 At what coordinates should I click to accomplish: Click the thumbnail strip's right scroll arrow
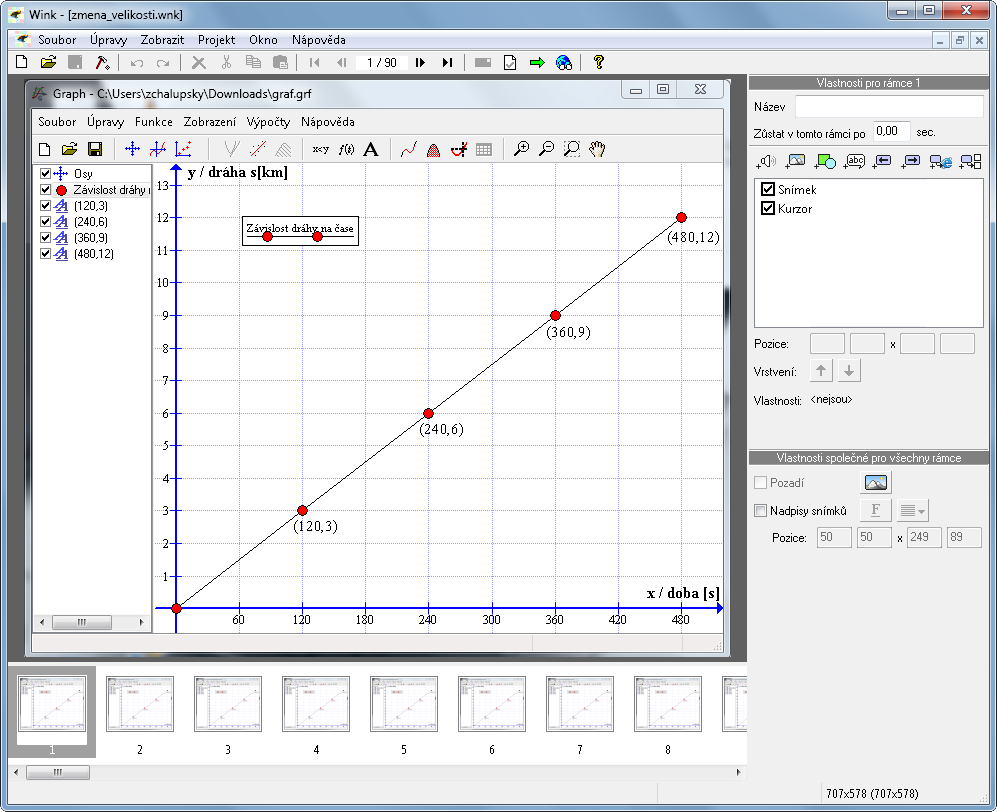click(x=740, y=772)
